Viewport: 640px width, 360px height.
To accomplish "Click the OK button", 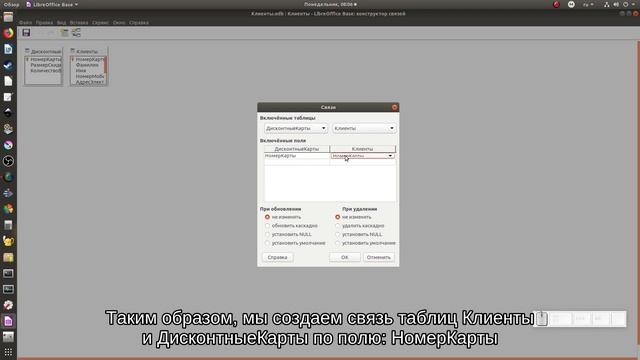I will 344,258.
